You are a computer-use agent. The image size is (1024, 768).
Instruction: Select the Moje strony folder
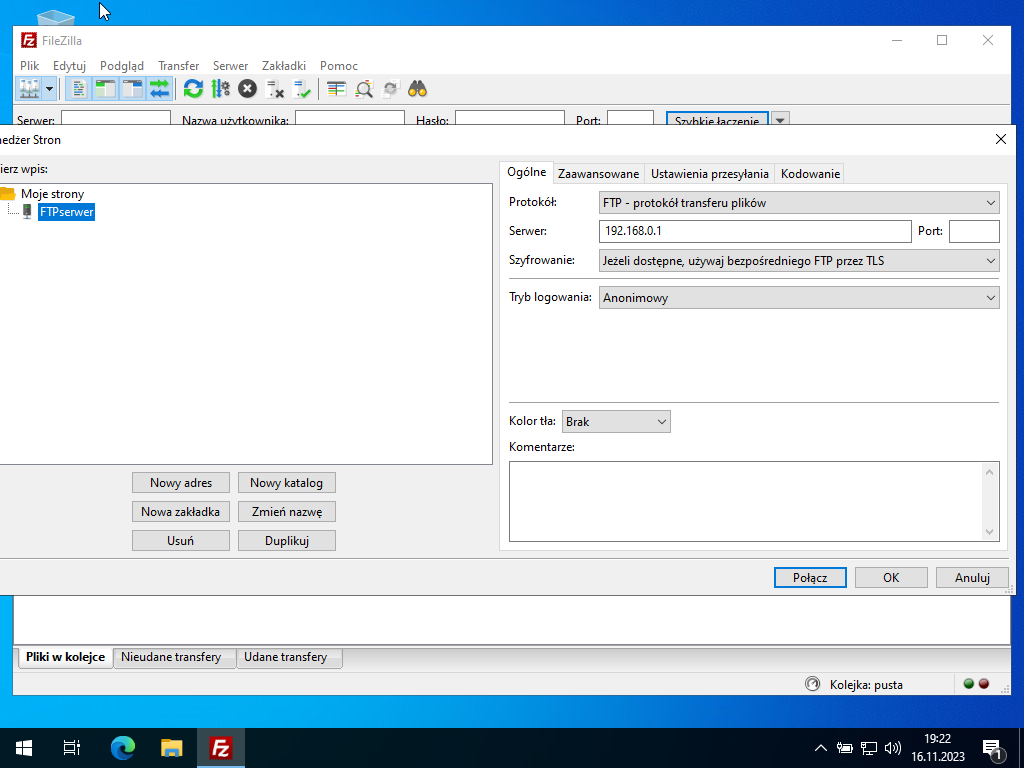(52, 193)
